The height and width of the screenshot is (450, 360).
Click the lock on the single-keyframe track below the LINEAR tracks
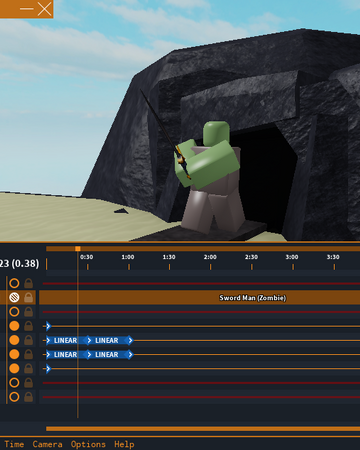pyautogui.click(x=29, y=368)
